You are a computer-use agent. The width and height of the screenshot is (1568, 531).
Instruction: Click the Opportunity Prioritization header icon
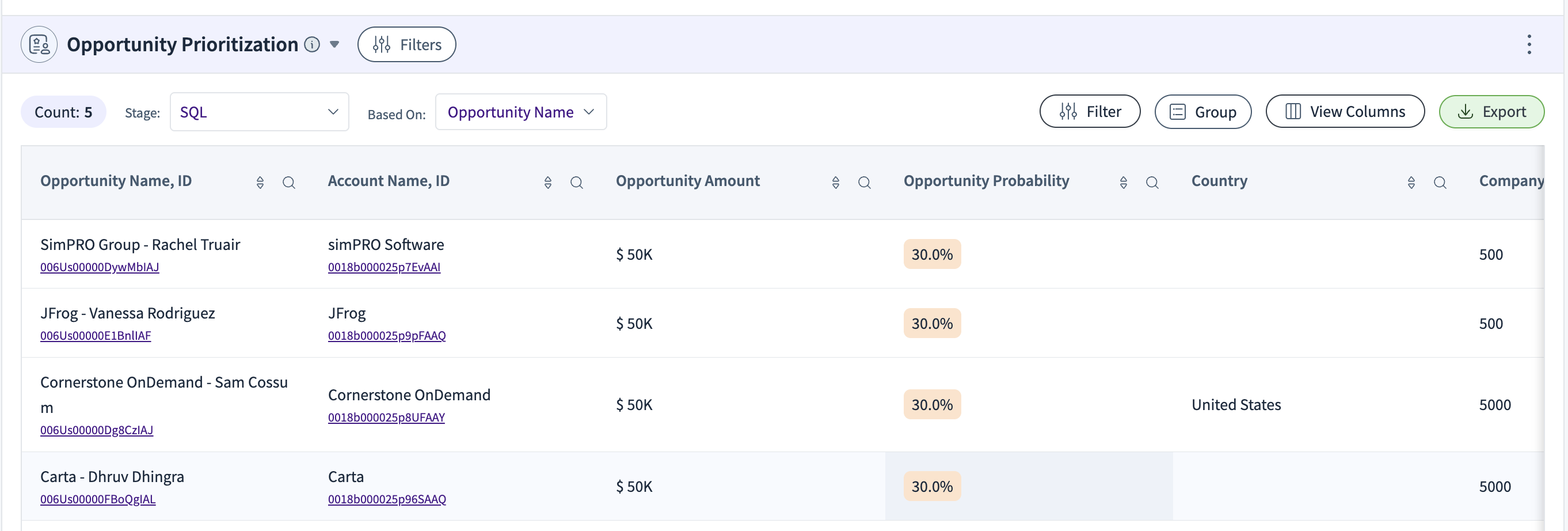pyautogui.click(x=39, y=44)
